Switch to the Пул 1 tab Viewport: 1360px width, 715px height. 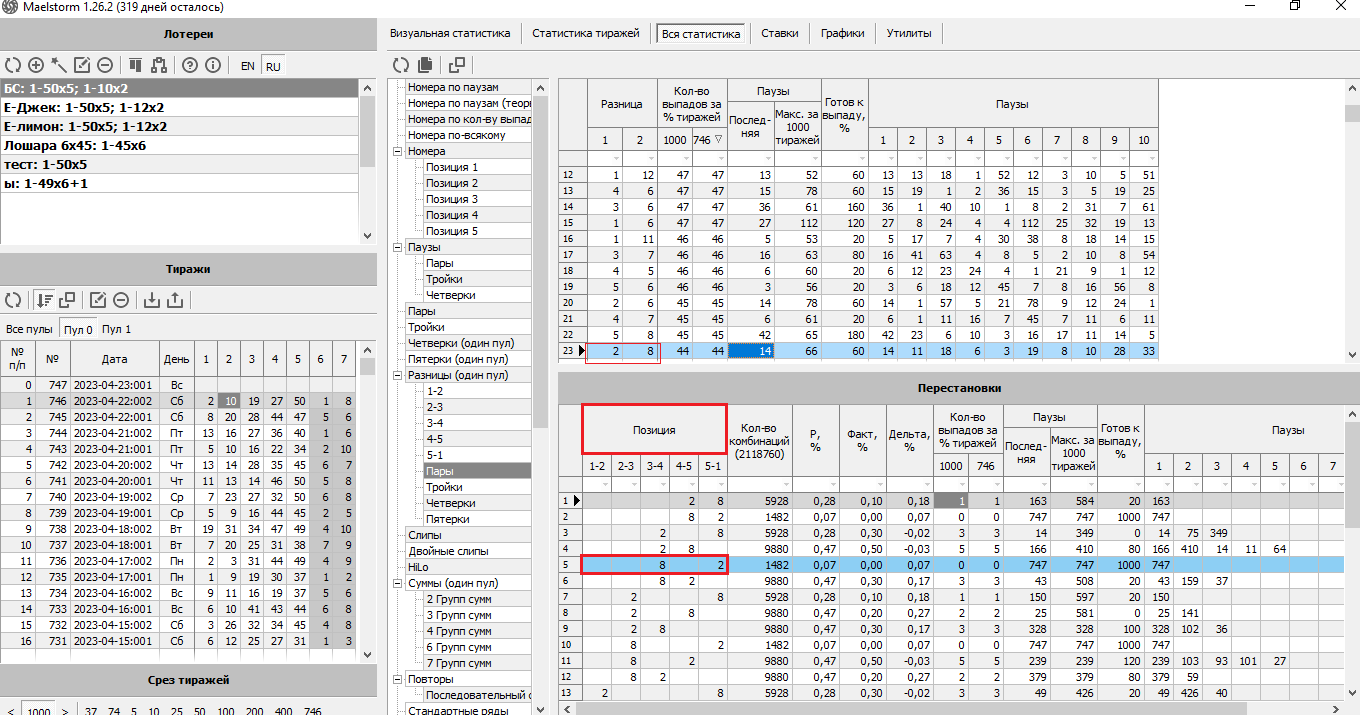click(x=116, y=329)
